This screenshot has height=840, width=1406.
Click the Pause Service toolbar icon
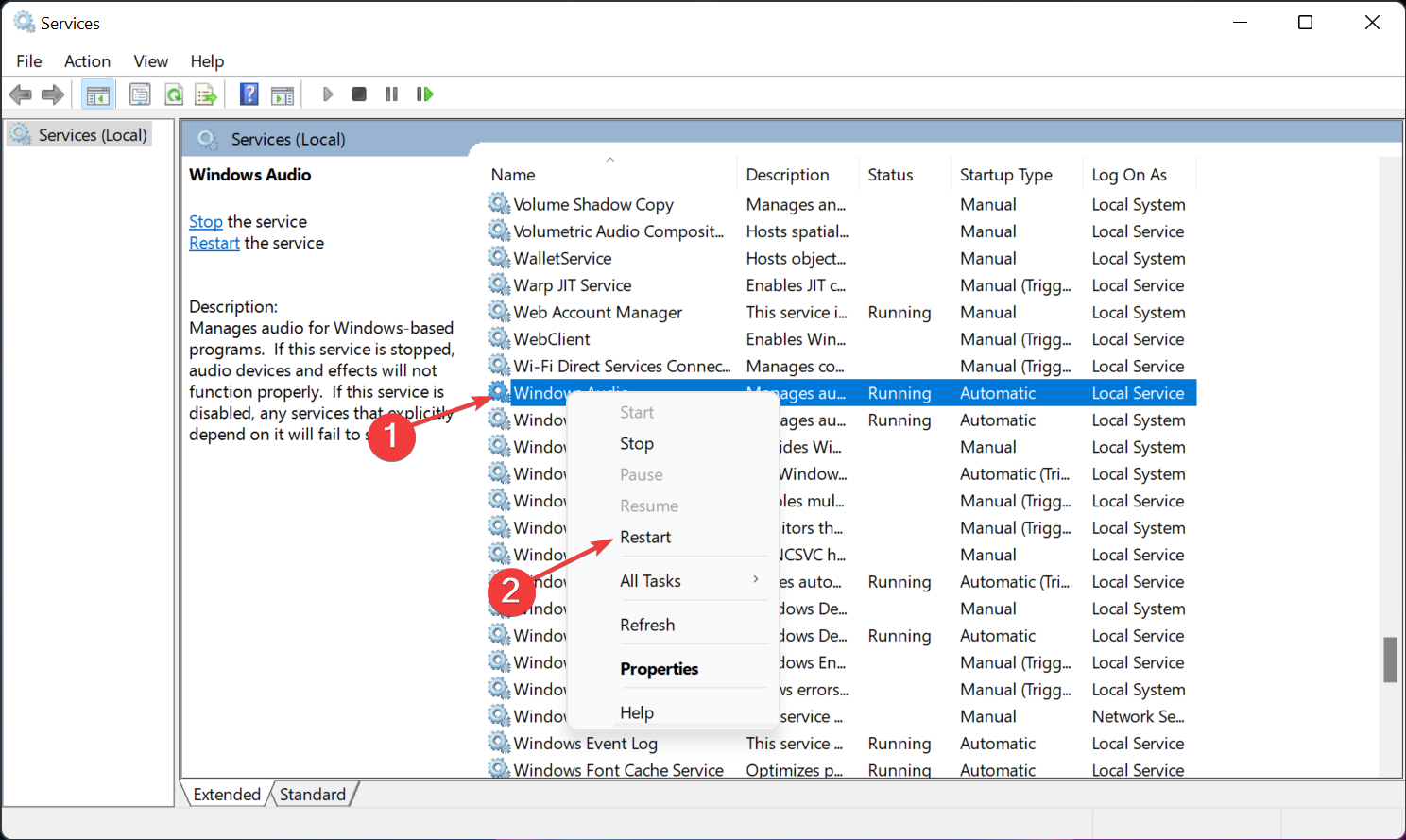click(391, 94)
